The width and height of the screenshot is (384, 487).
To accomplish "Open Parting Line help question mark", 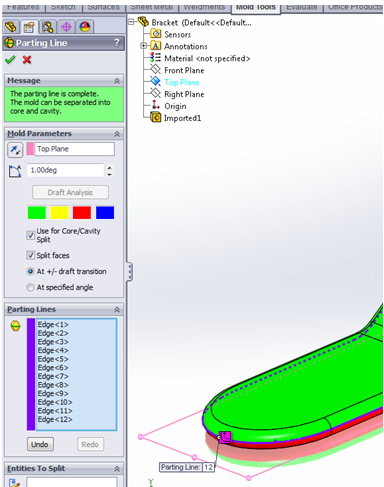I will pyautogui.click(x=117, y=43).
